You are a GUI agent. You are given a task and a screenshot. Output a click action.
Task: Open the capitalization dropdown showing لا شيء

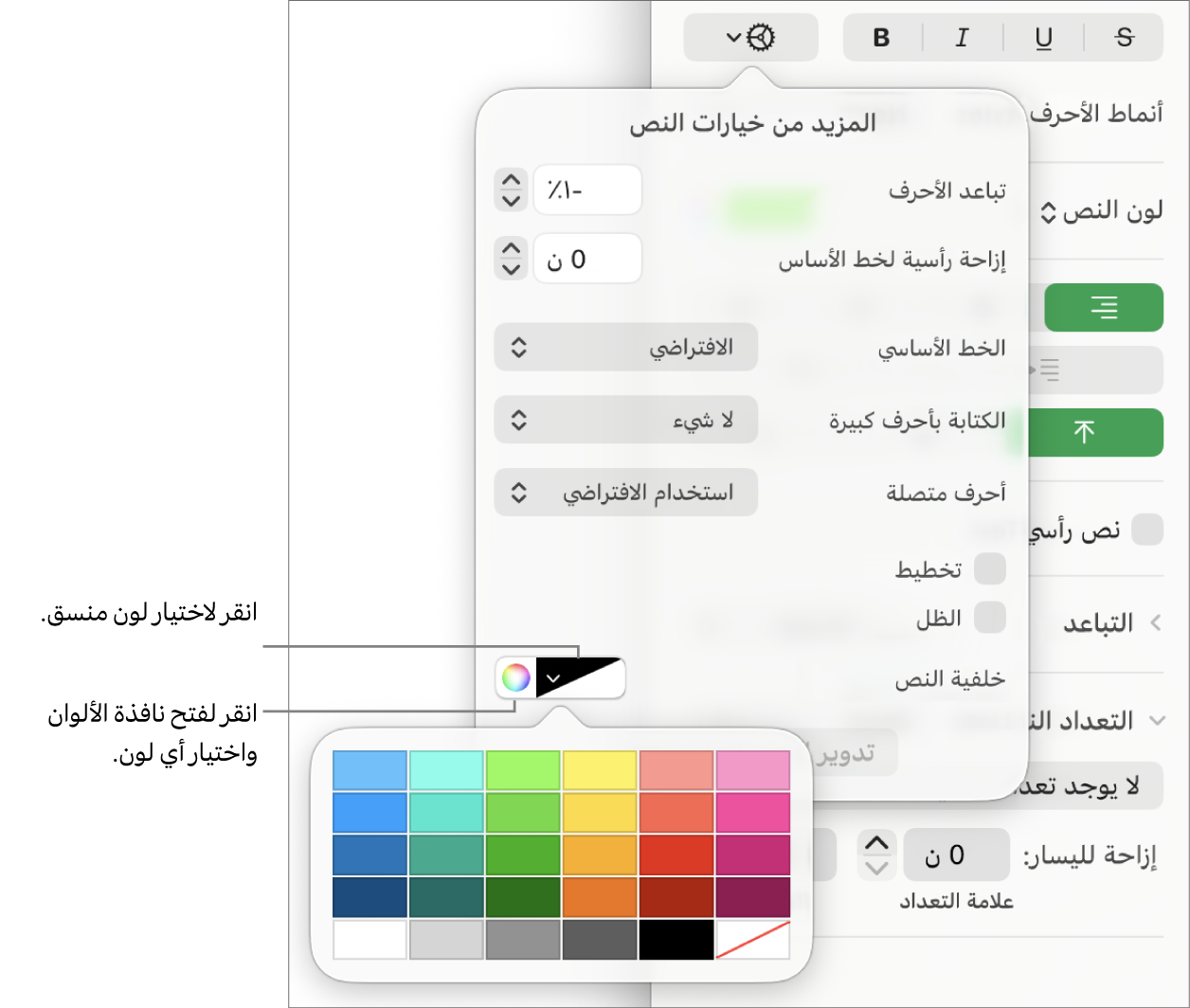pyautogui.click(x=625, y=420)
